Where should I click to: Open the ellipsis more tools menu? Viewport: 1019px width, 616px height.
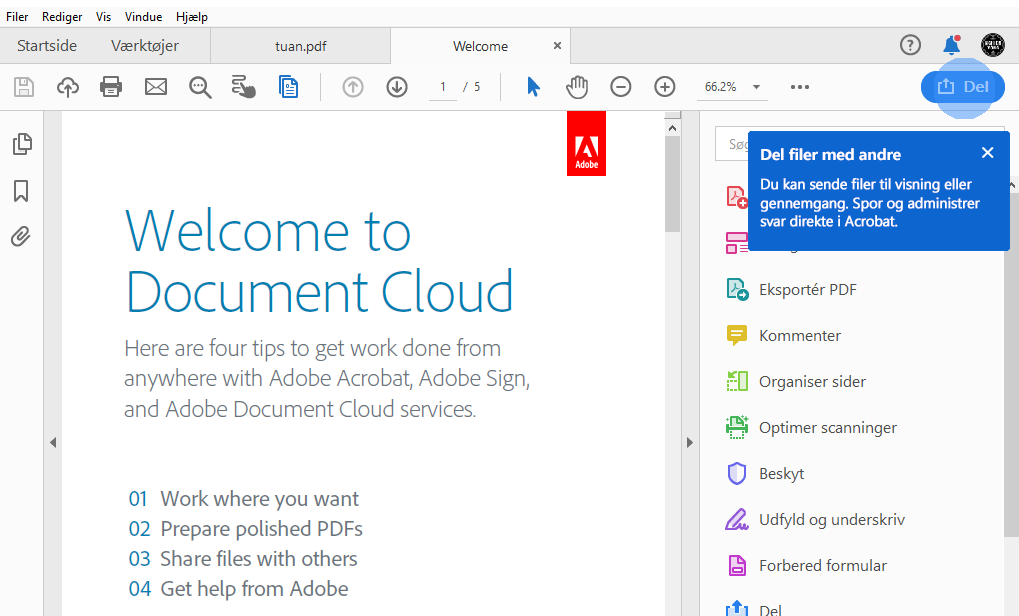[798, 87]
